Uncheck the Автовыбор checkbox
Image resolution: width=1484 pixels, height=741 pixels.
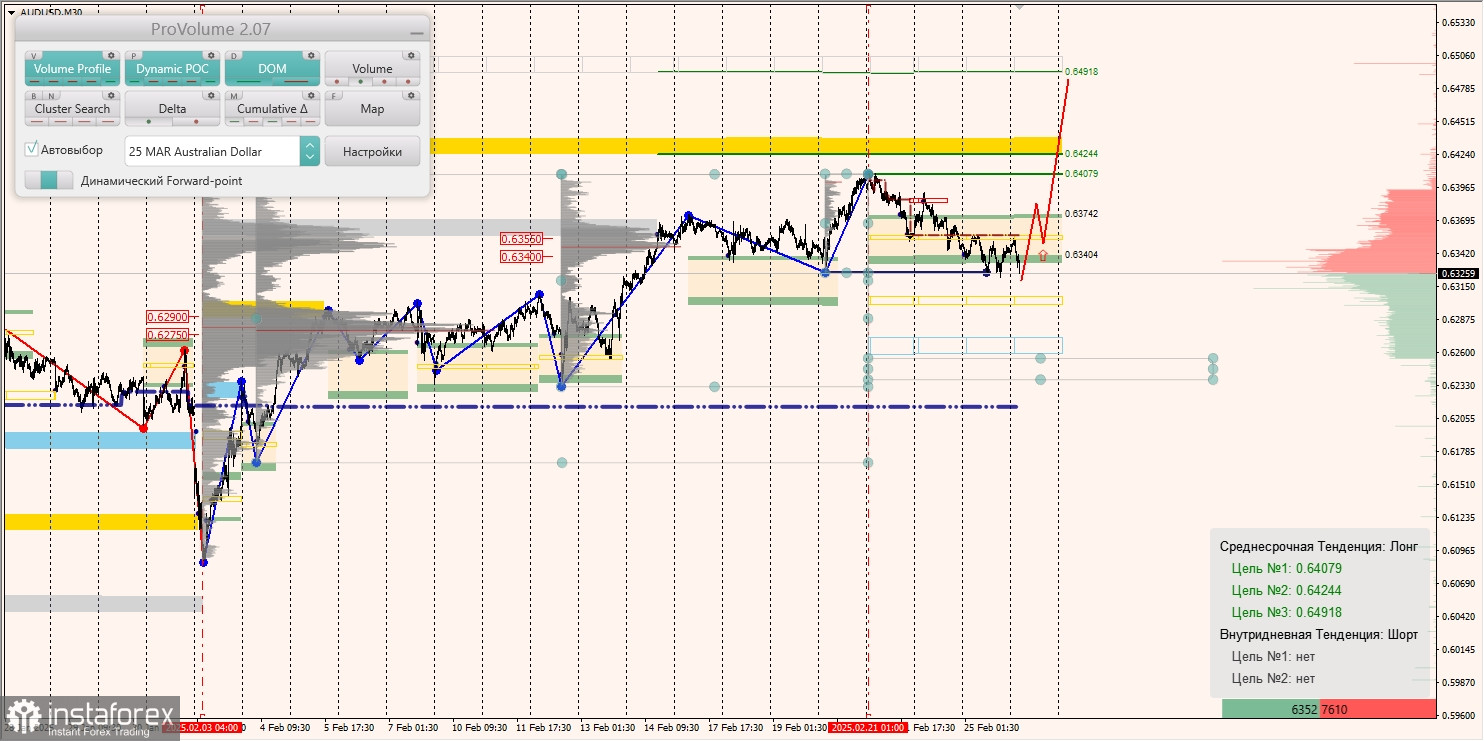[x=32, y=150]
